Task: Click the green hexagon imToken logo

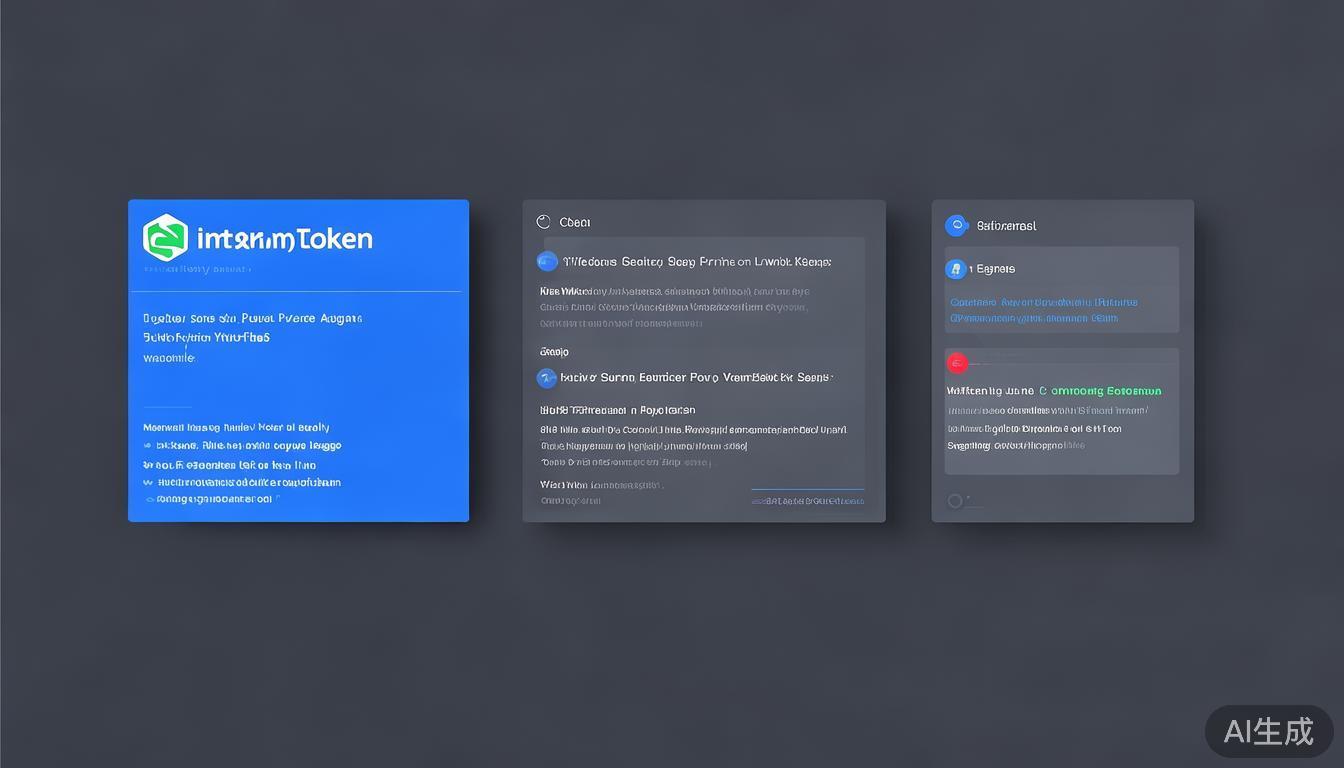Action: point(166,238)
